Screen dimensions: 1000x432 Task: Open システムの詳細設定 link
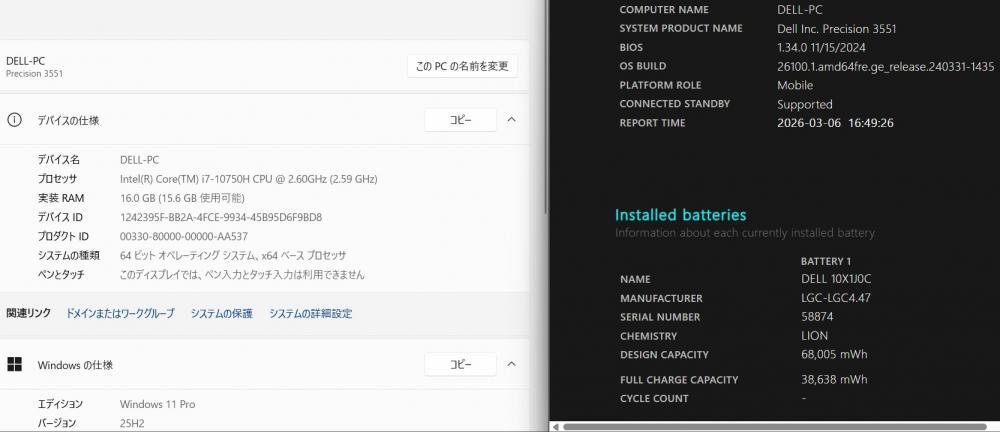click(310, 313)
